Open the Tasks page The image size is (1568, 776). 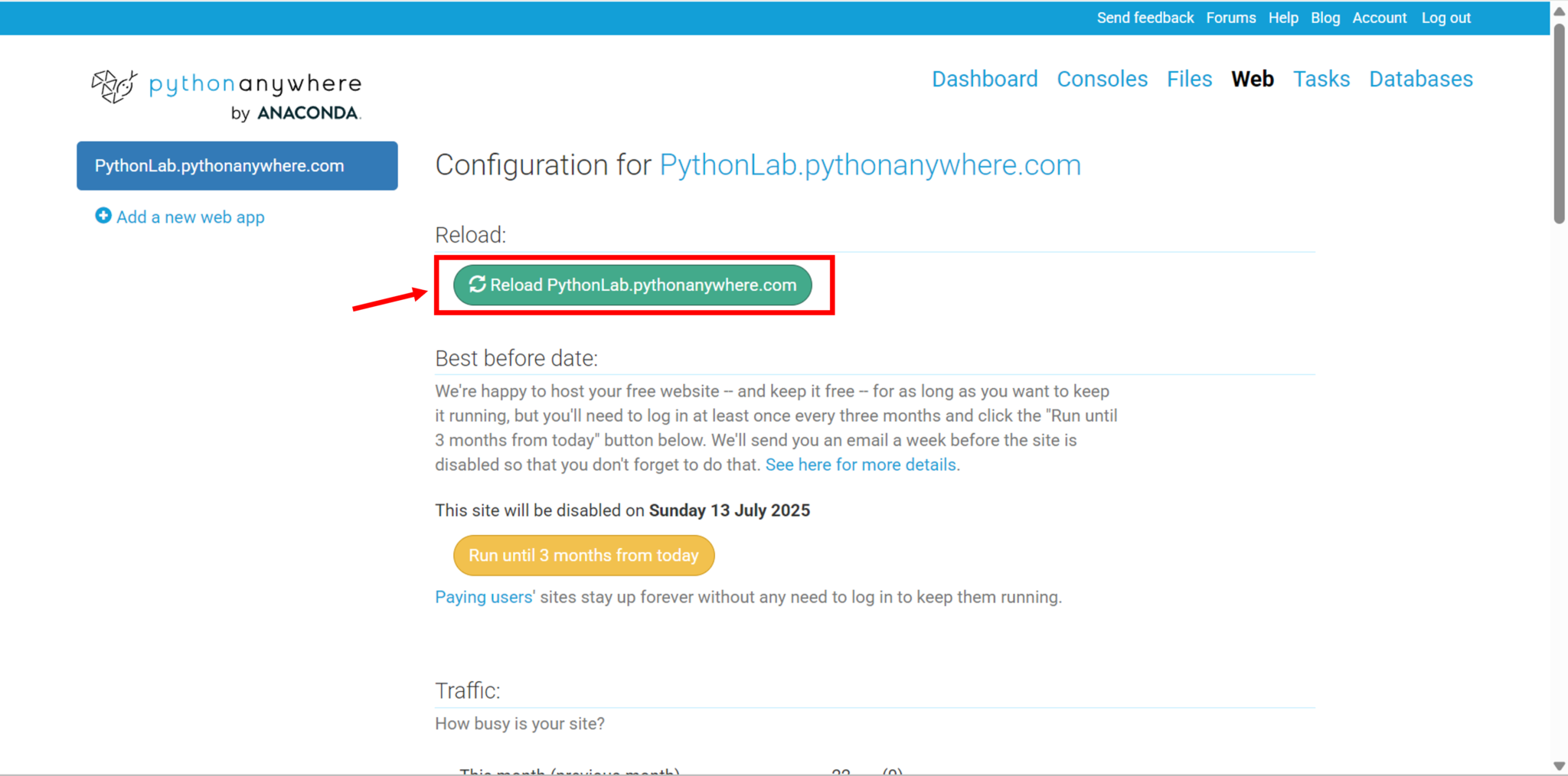tap(1321, 79)
